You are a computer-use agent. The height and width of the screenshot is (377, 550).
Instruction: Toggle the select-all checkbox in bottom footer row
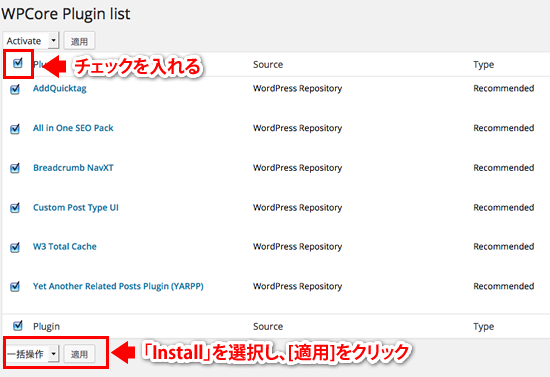[x=18, y=326]
